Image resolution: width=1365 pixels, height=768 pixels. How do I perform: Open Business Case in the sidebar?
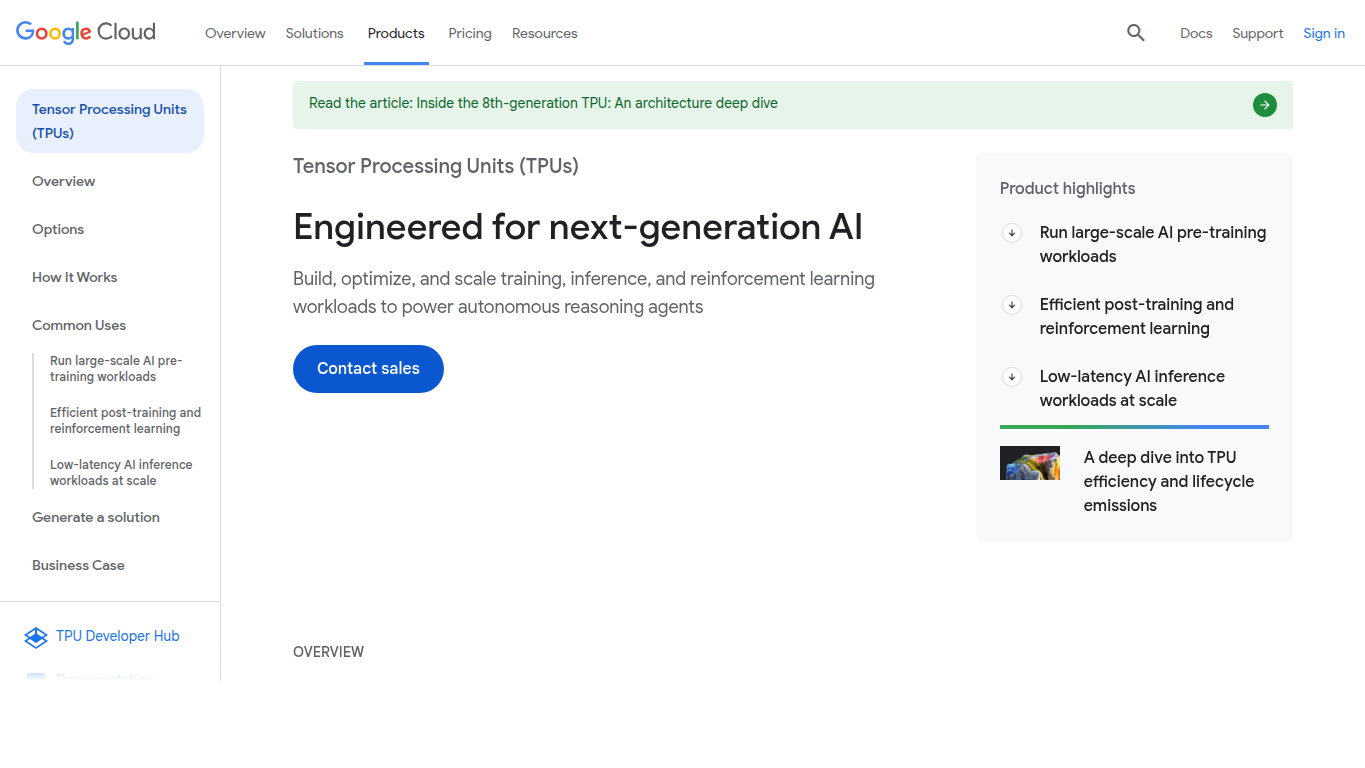pyautogui.click(x=78, y=565)
